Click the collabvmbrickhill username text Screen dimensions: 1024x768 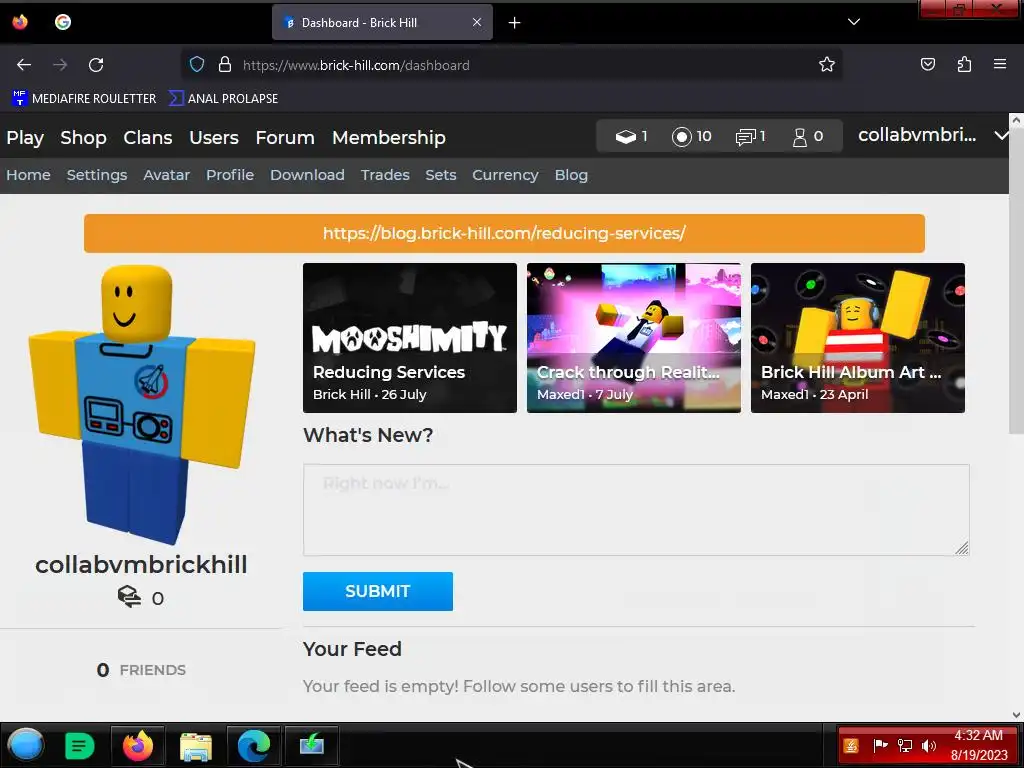click(141, 565)
